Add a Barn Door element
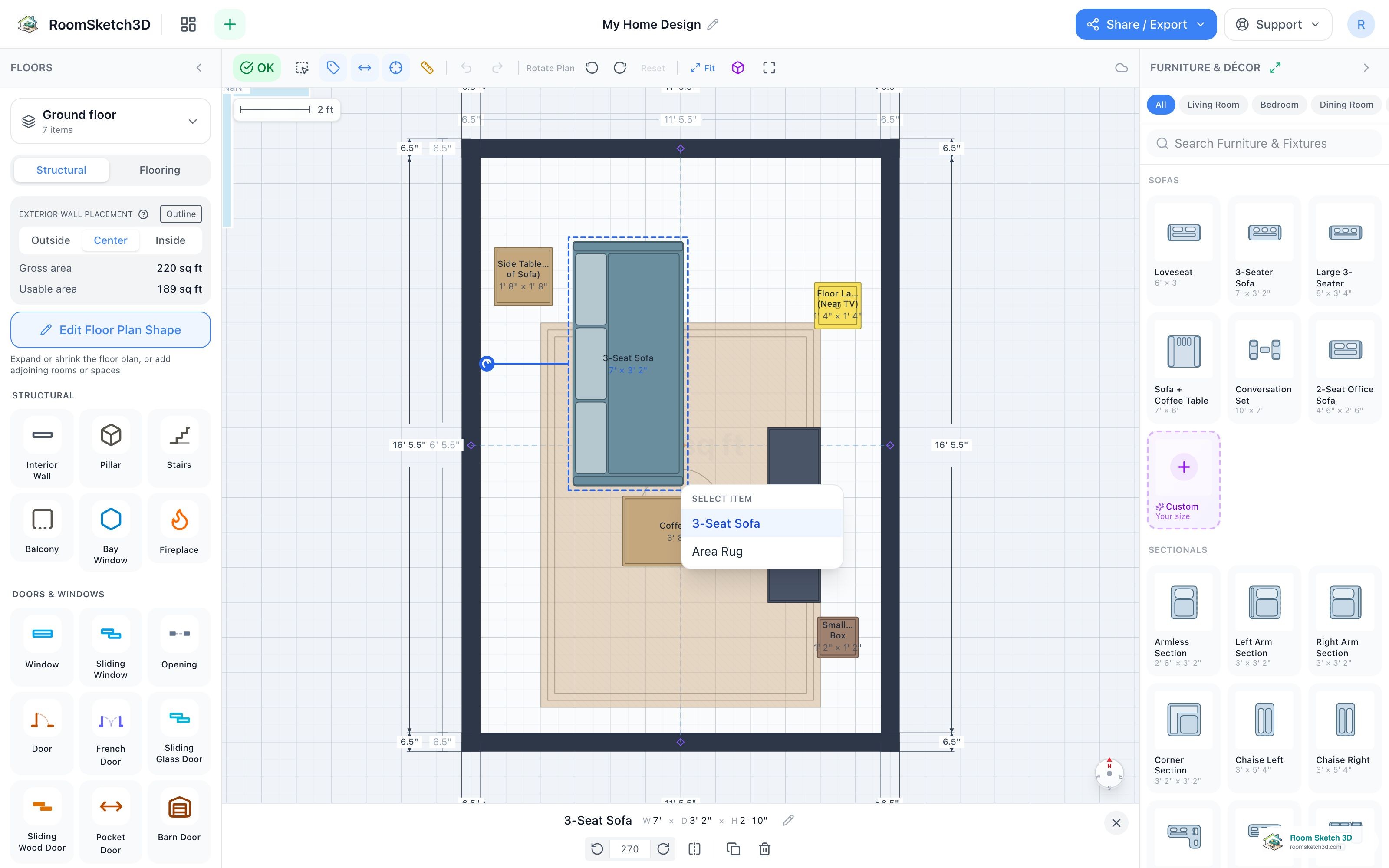The image size is (1389, 868). click(179, 821)
